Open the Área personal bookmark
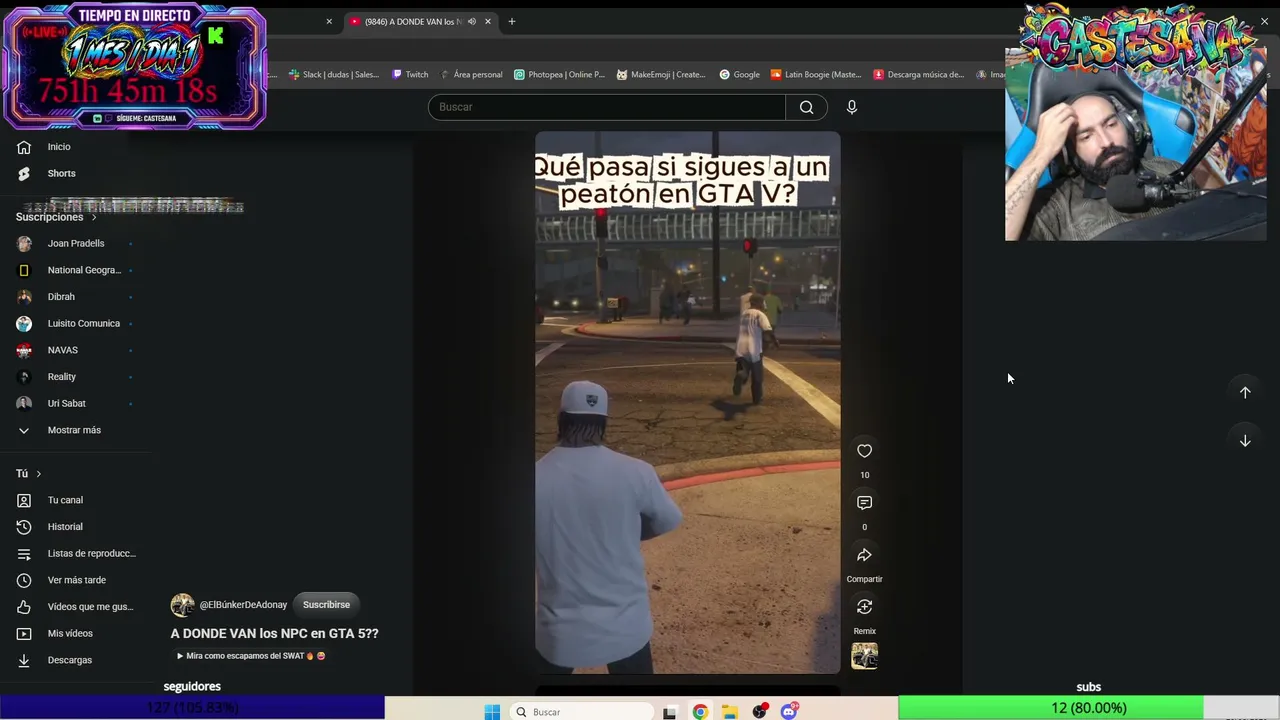This screenshot has height=720, width=1280. click(x=472, y=74)
